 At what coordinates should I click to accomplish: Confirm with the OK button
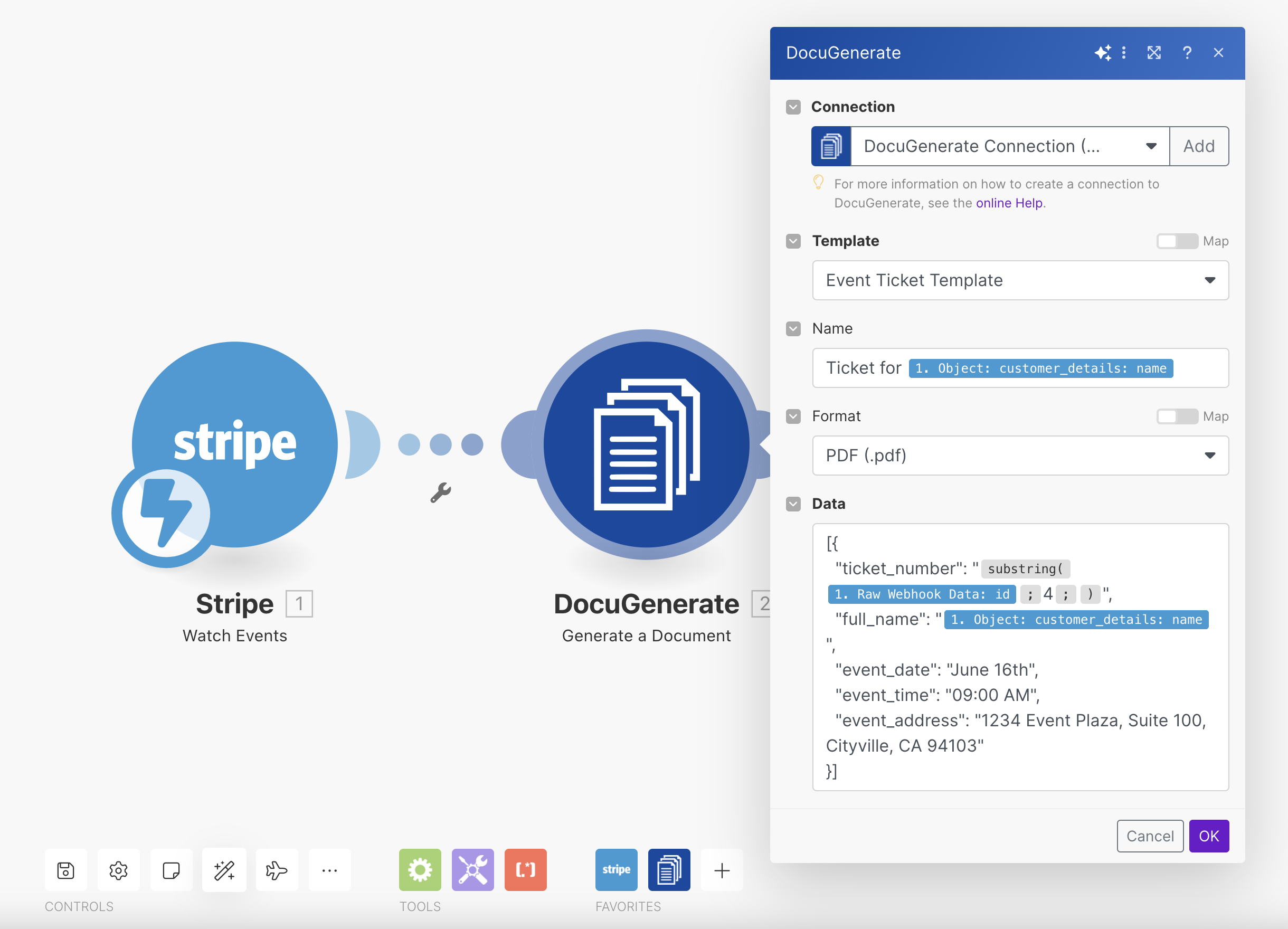[1209, 837]
